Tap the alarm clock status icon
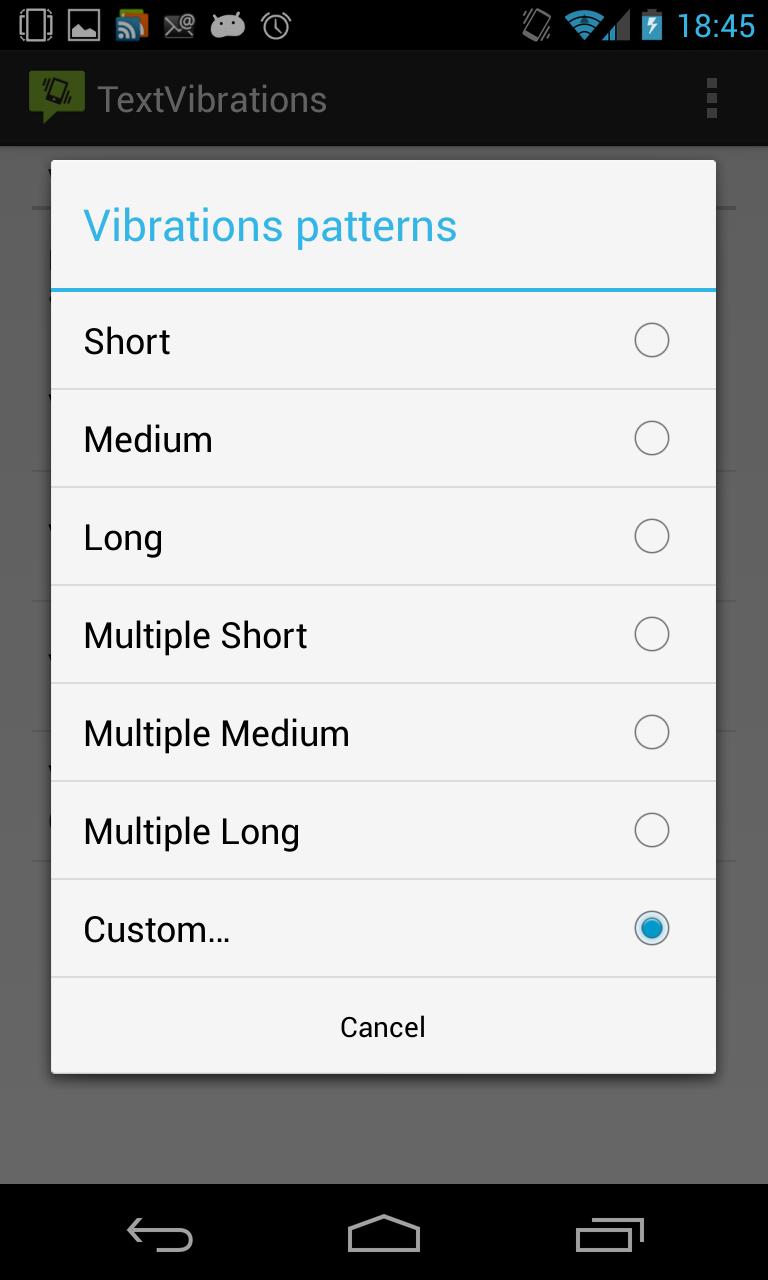The height and width of the screenshot is (1280, 768). point(276,25)
